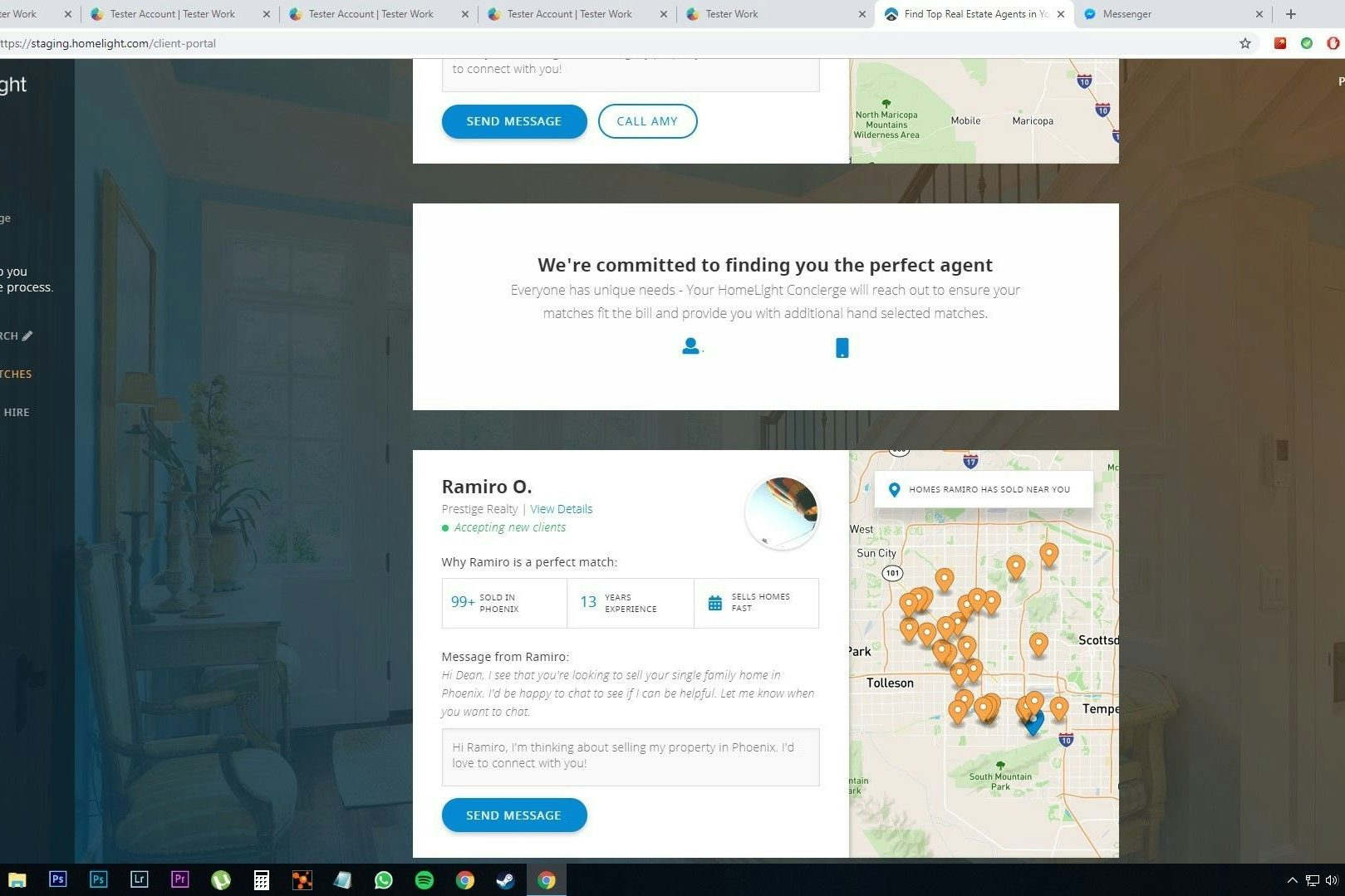The width and height of the screenshot is (1345, 896).
Task: Show hidden system tray icons
Action: (x=1291, y=880)
